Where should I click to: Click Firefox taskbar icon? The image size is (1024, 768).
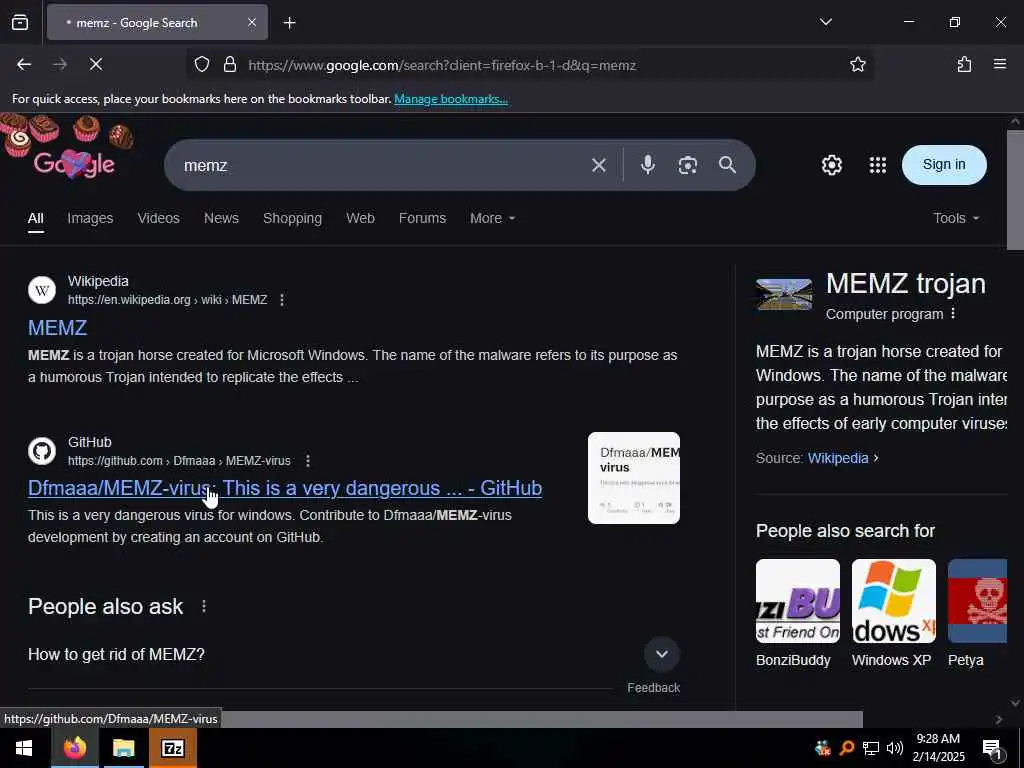[74, 748]
